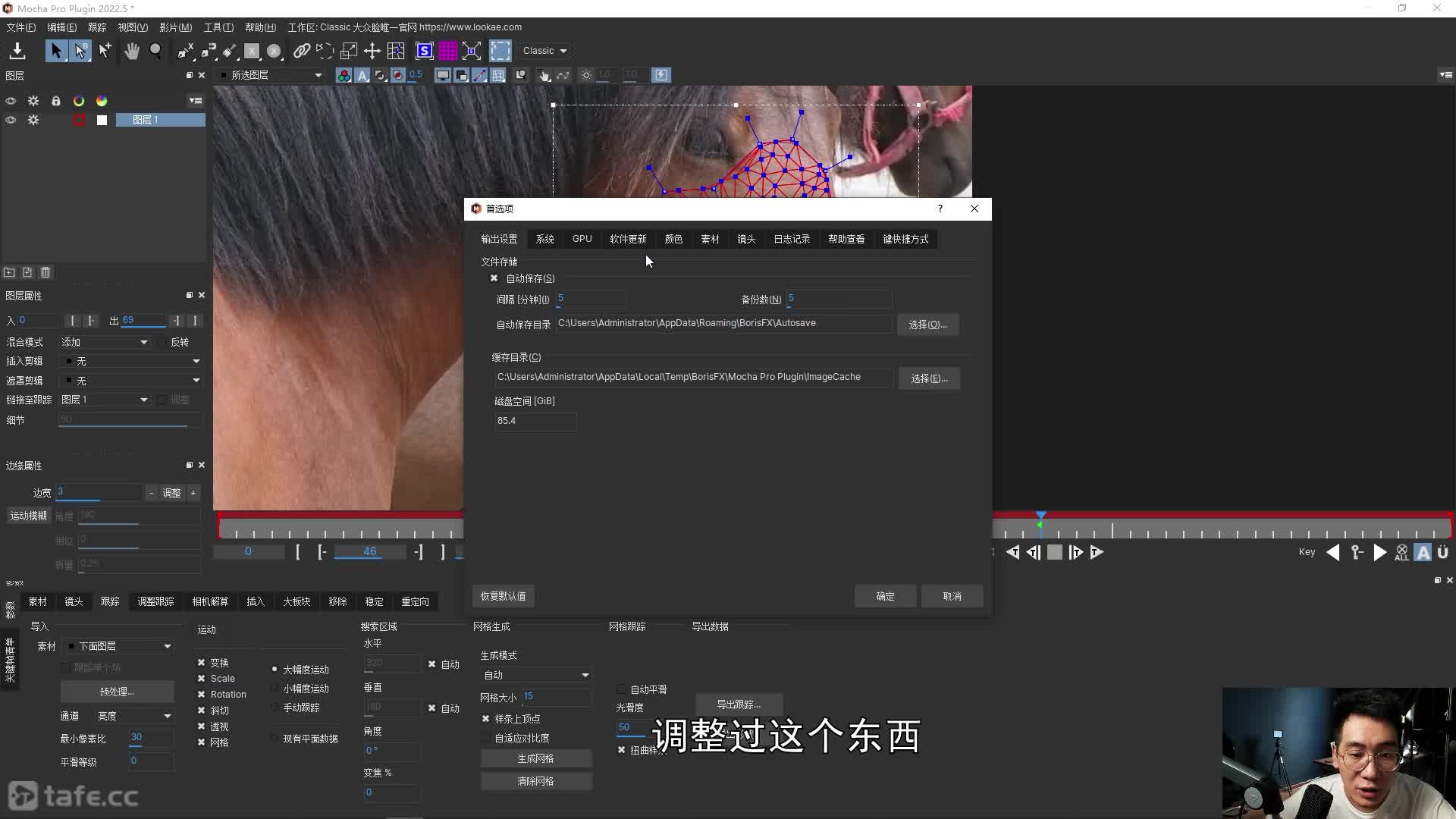Click the add keyframe key icon
The width and height of the screenshot is (1456, 819).
[x=1357, y=552]
